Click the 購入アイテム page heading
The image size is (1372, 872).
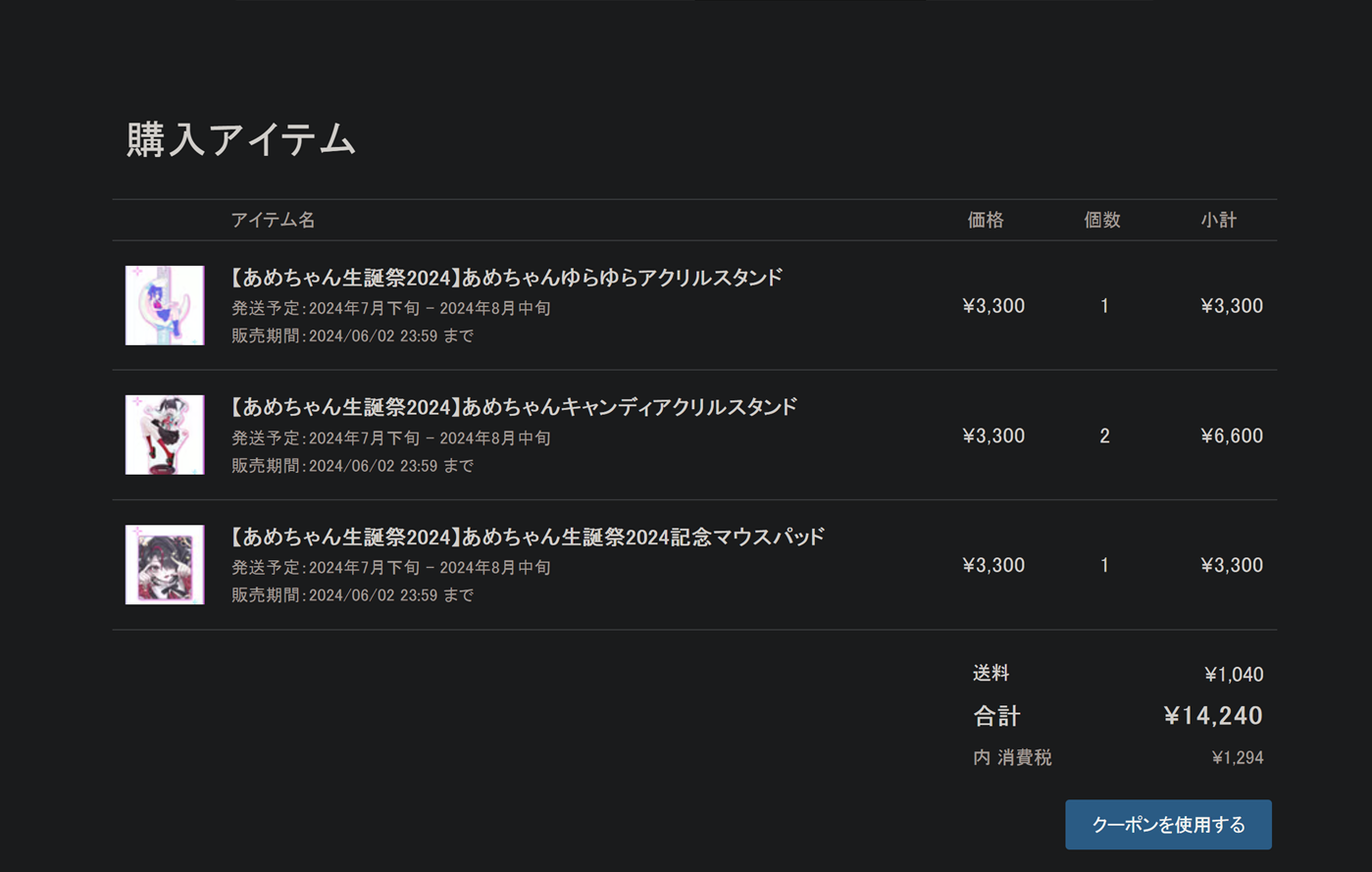point(240,139)
